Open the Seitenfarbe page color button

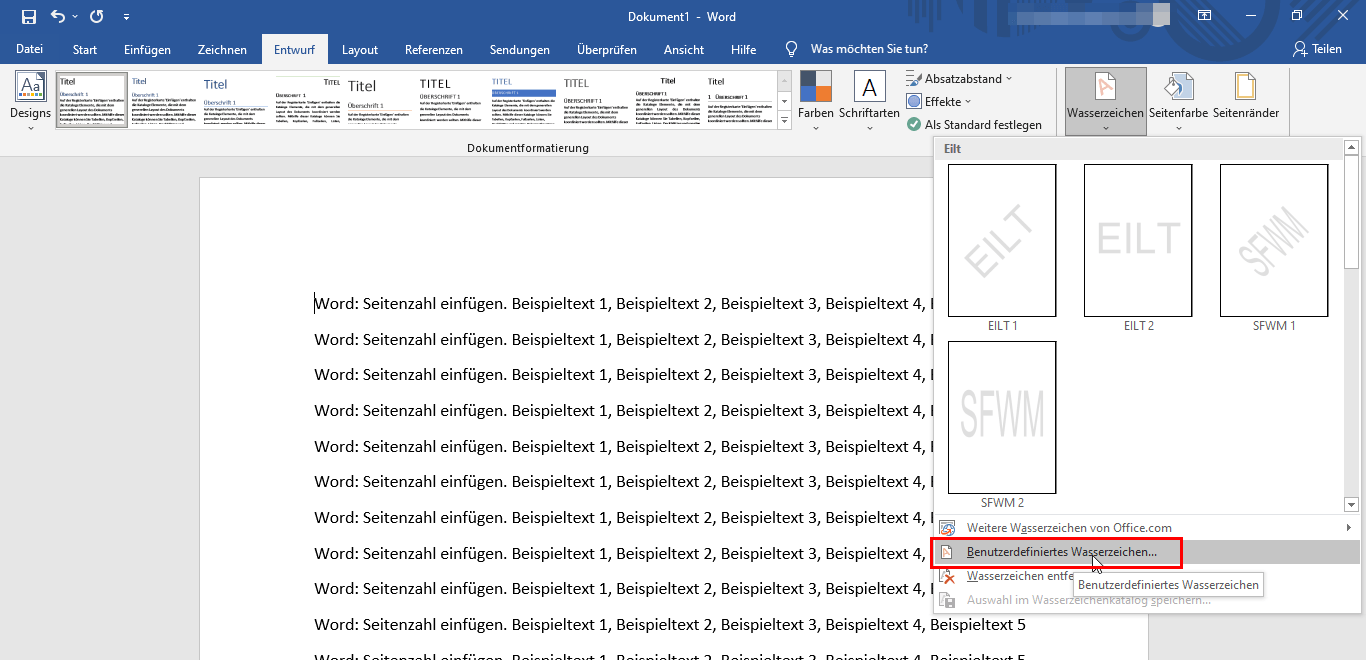pyautogui.click(x=1179, y=101)
